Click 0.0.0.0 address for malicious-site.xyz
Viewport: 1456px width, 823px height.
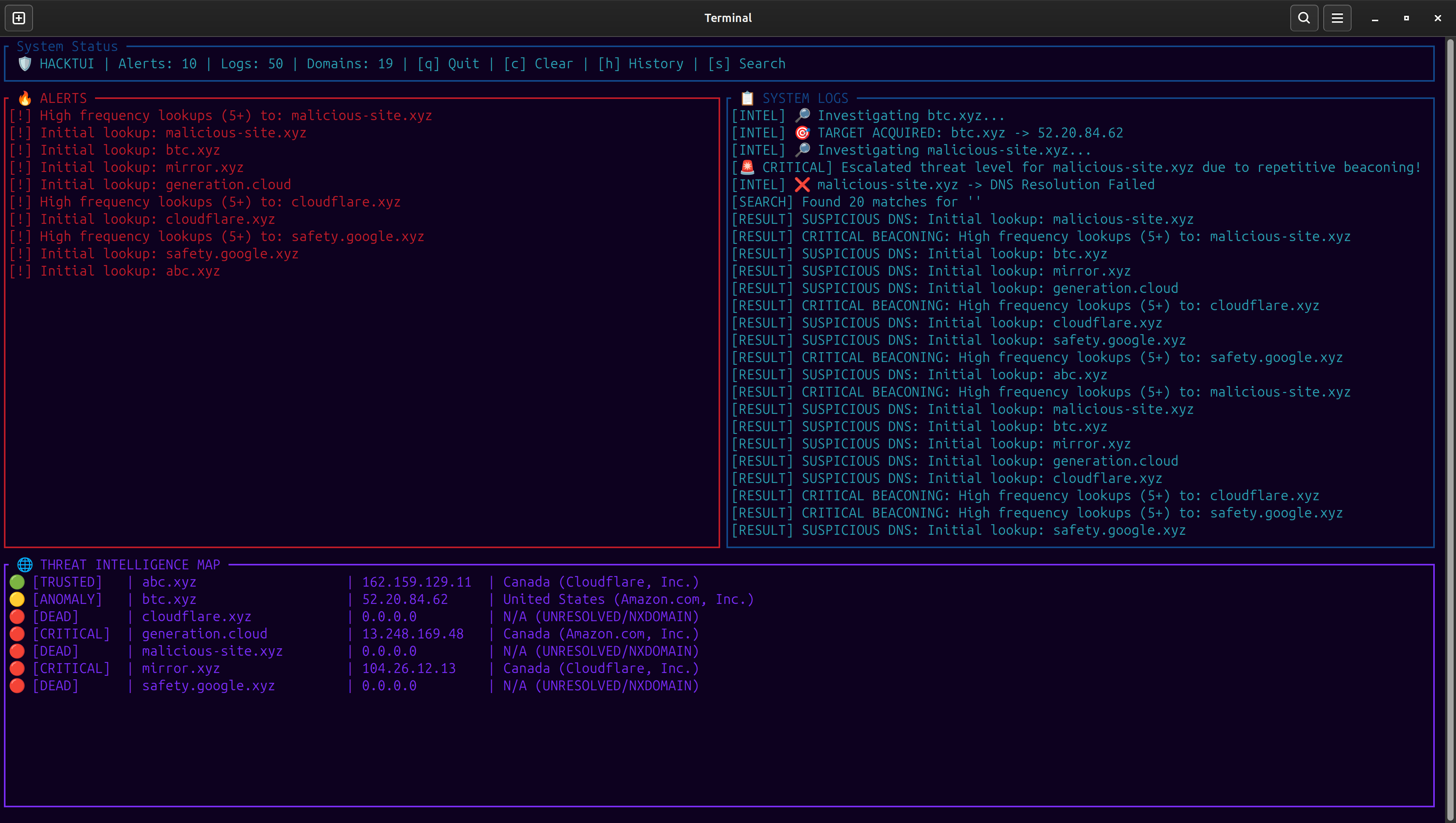(390, 651)
